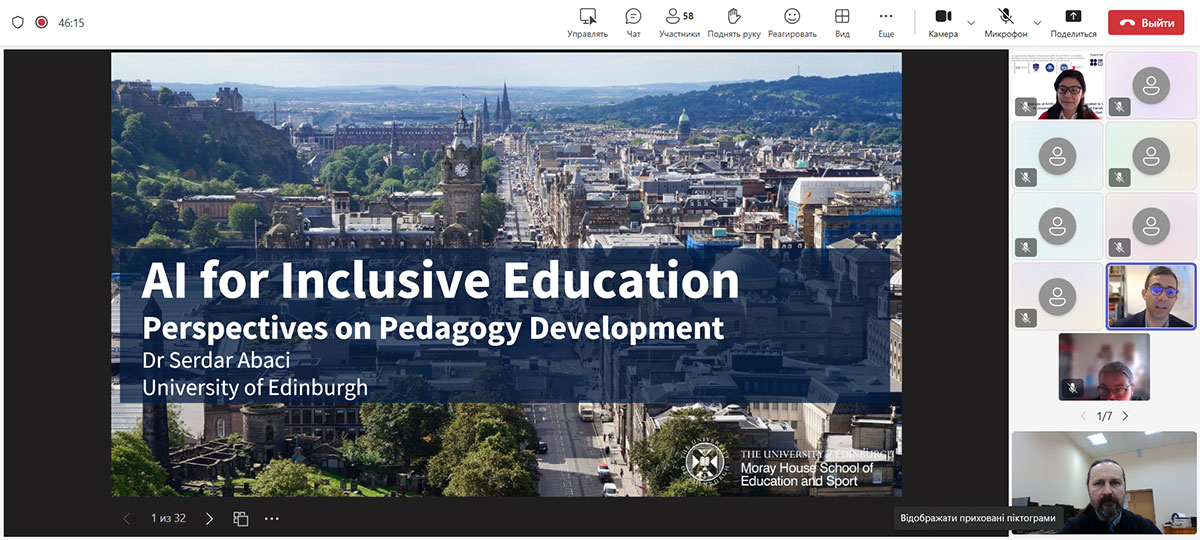Start sharing with Поделиться

1073,22
